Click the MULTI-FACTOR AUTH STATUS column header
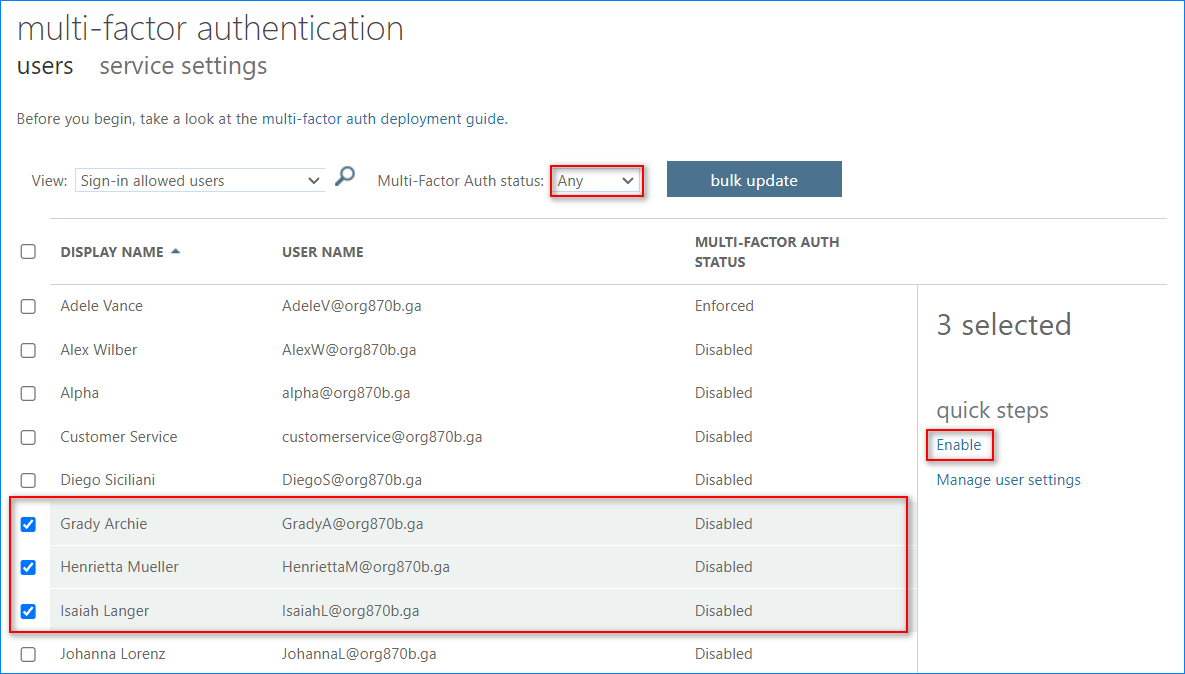 point(767,252)
